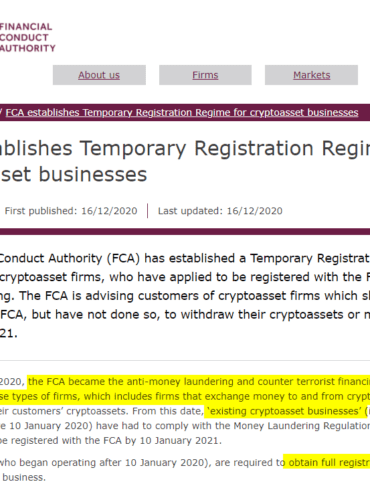Image resolution: width=370 pixels, height=490 pixels.
Task: Click the summary line mentioning 'Conduct Authority (FCA)'
Action: coord(185,258)
